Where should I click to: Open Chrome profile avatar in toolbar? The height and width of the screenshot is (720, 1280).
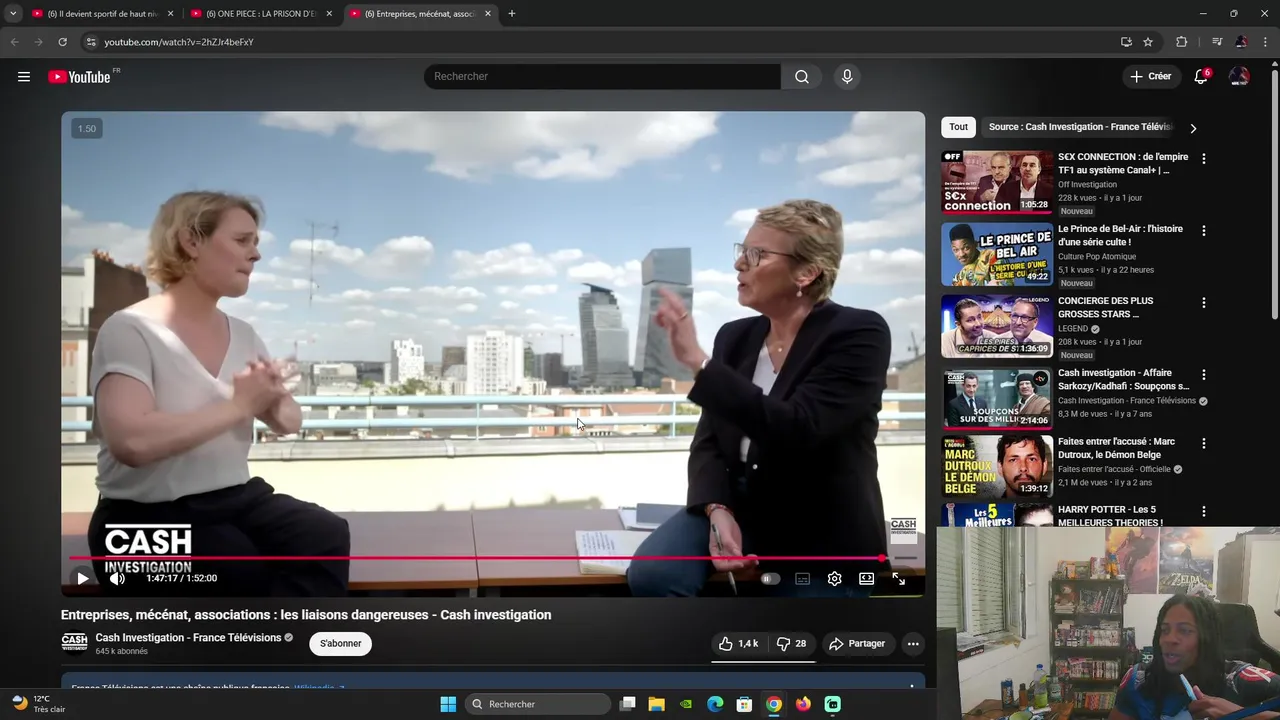[1241, 42]
